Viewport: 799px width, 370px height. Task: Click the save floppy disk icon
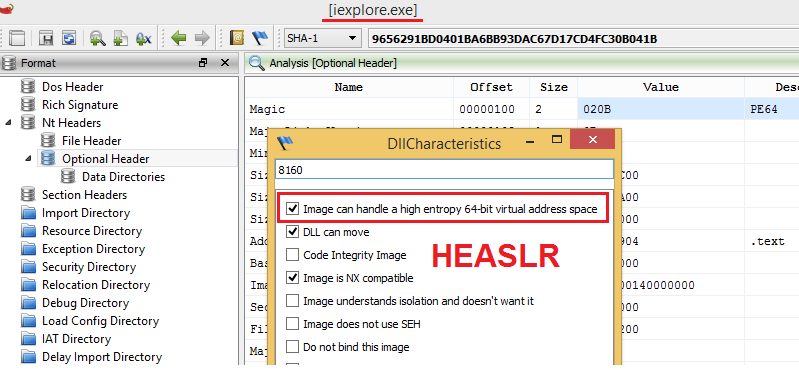46,38
